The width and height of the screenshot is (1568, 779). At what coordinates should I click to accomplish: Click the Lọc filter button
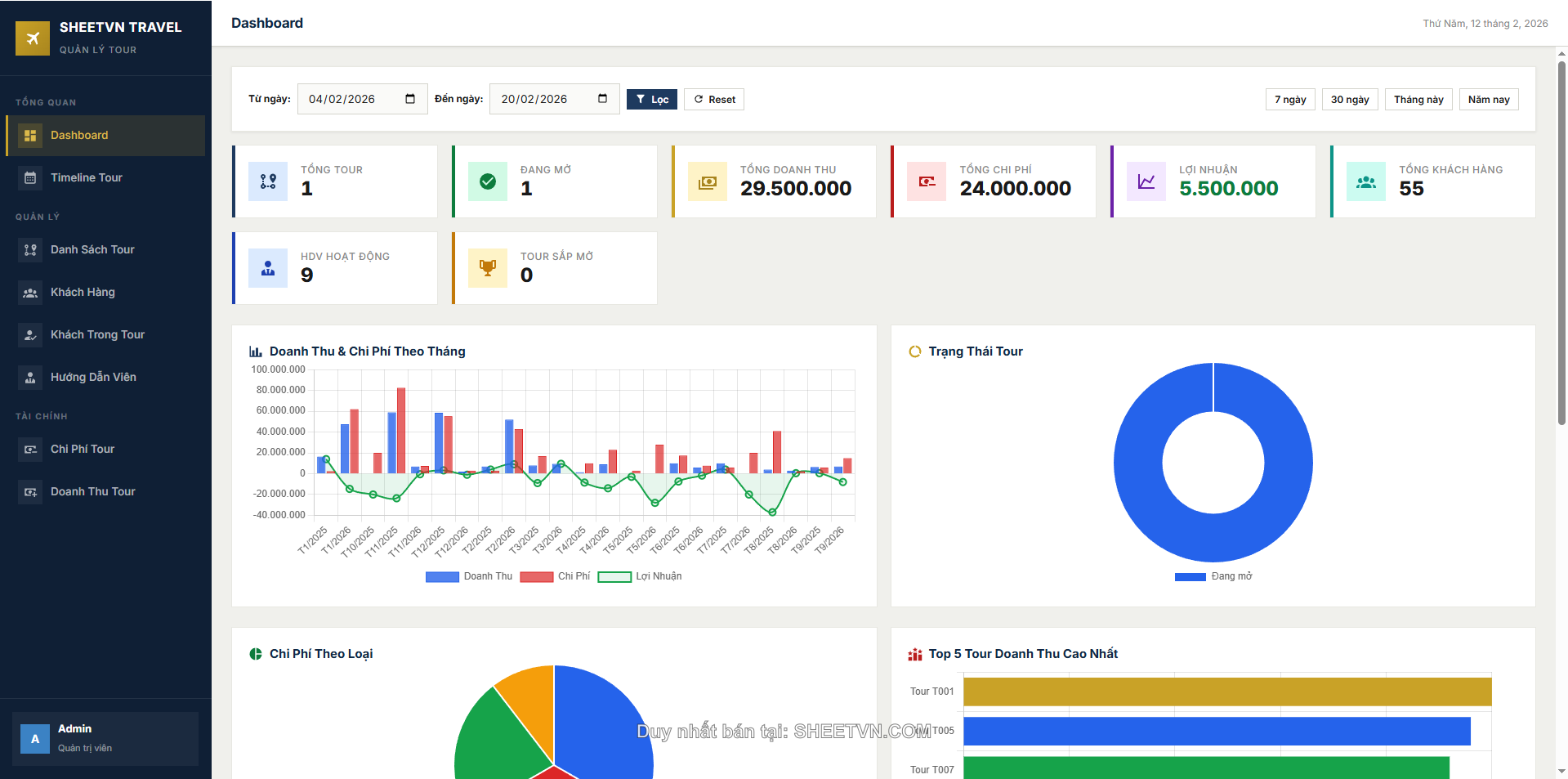651,99
